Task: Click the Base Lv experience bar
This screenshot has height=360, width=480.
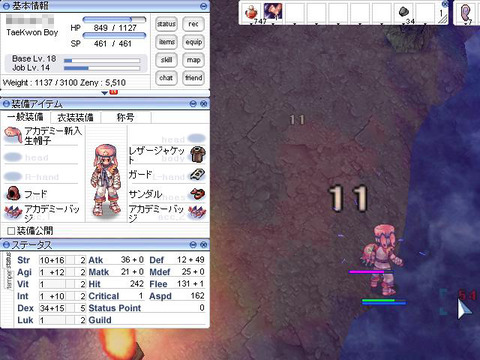Action: point(102,61)
